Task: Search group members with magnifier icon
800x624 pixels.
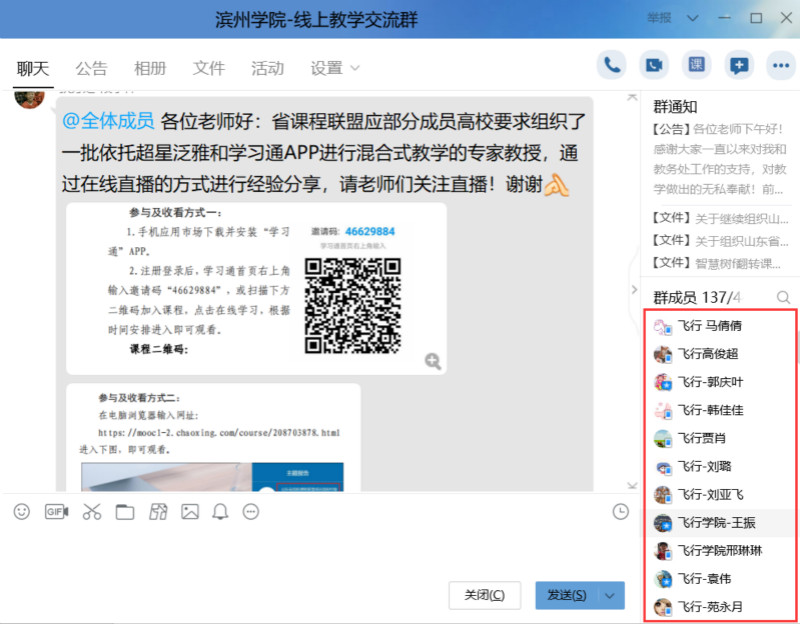Action: pyautogui.click(x=784, y=297)
